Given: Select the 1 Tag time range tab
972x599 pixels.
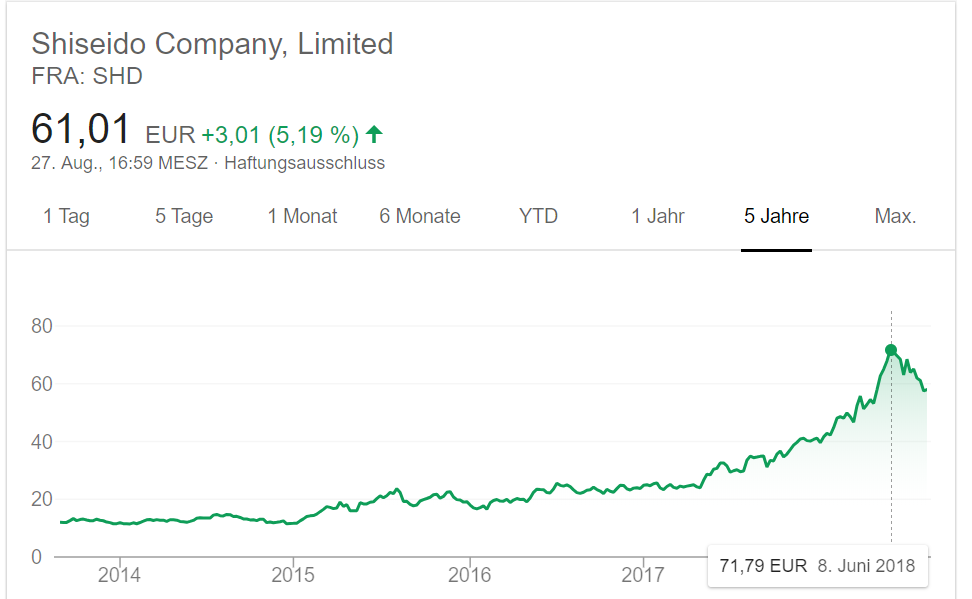Looking at the screenshot, I should coord(66,216).
